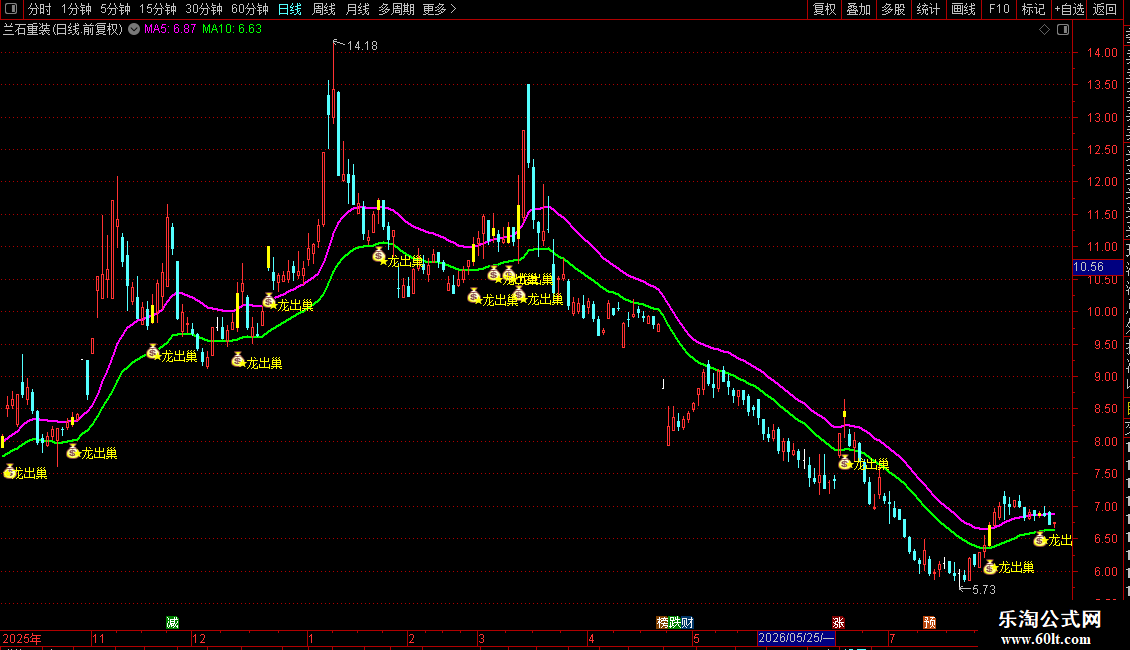Click the blue 财 event marker
1130x650 pixels.
coord(688,623)
